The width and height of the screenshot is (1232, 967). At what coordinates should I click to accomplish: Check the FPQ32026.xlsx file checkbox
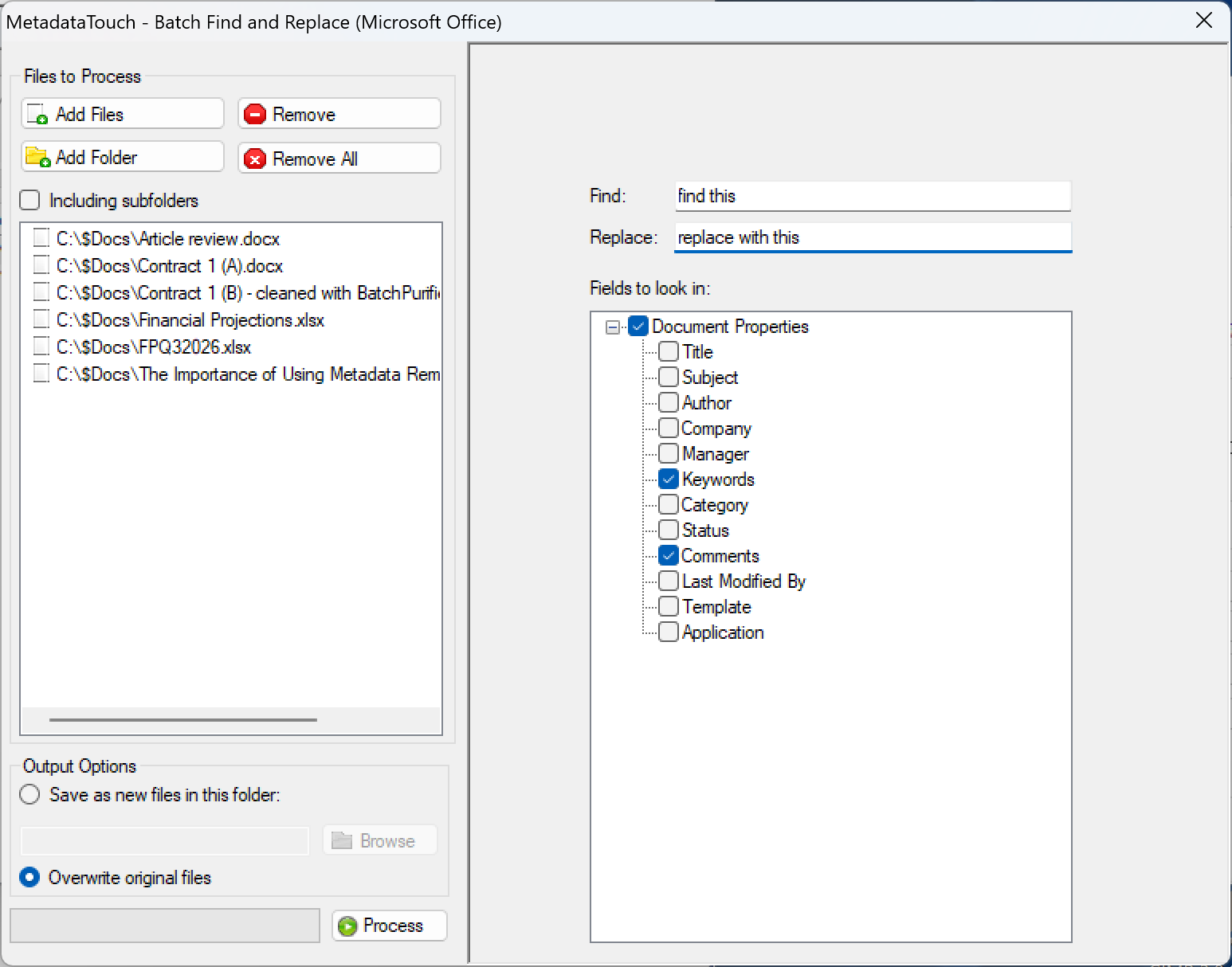[41, 346]
